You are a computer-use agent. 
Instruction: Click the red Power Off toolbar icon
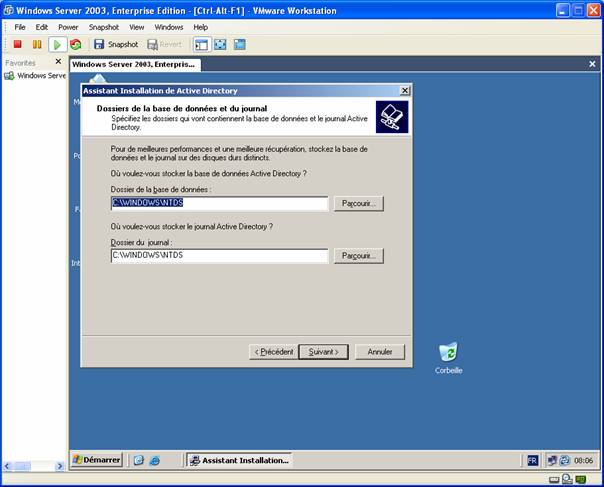(x=17, y=44)
